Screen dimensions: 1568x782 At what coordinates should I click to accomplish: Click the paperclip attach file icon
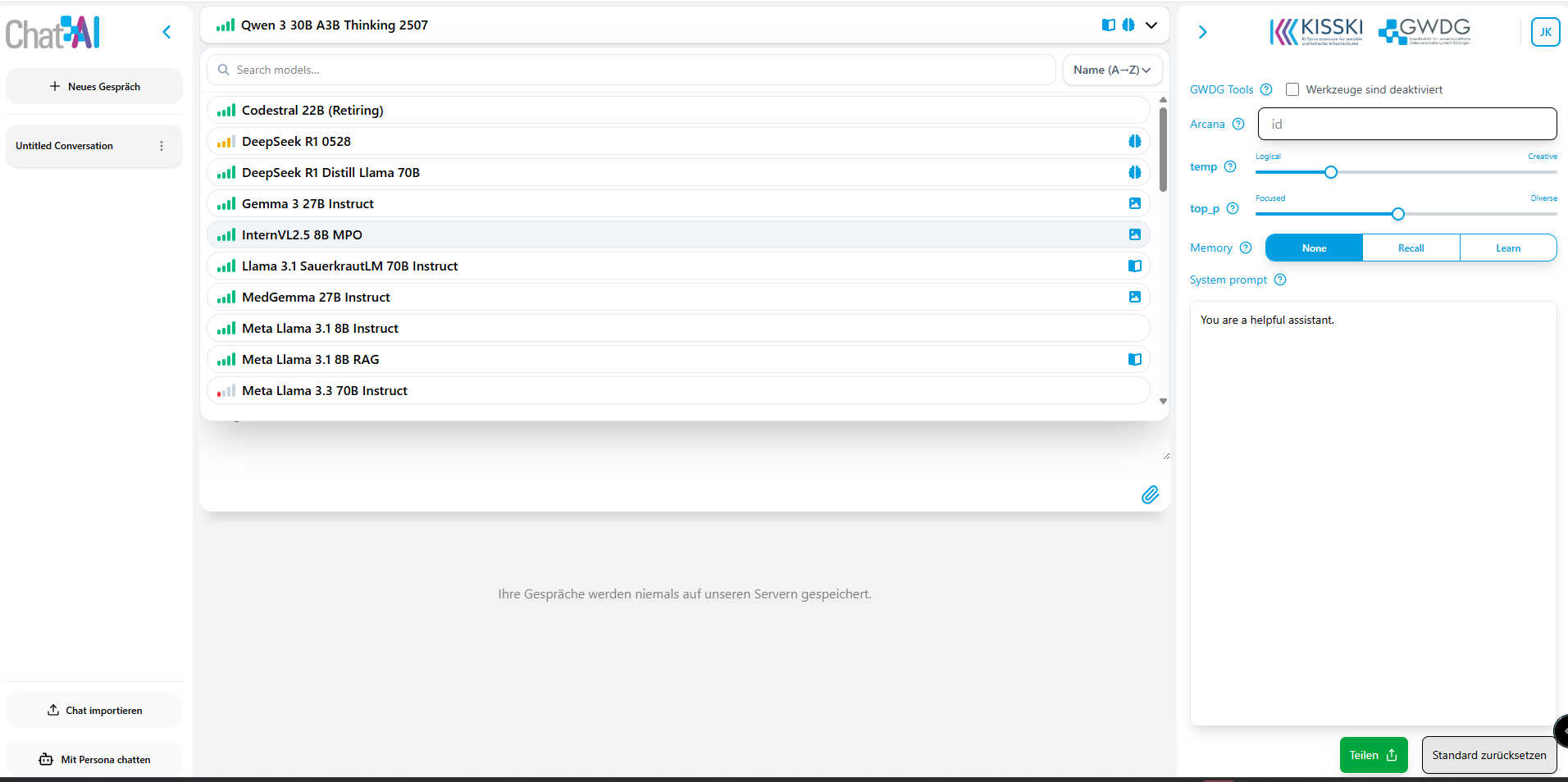click(x=1150, y=494)
